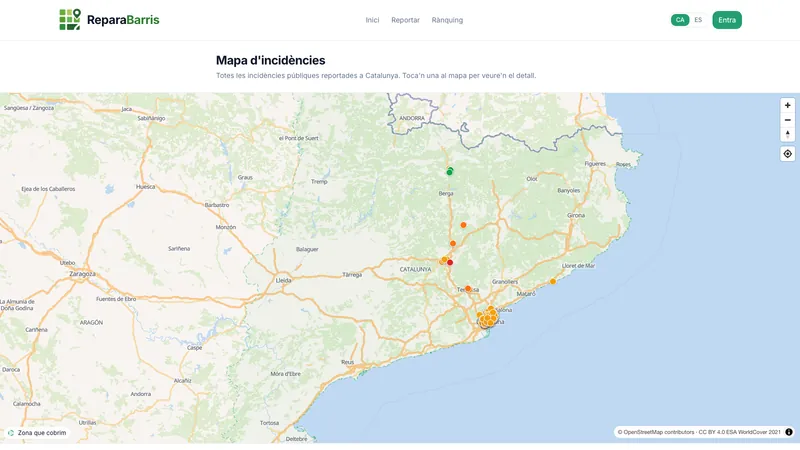Screen dimensions: 800x450
Task: Click the Mataró label on map
Action: pyautogui.click(x=526, y=294)
